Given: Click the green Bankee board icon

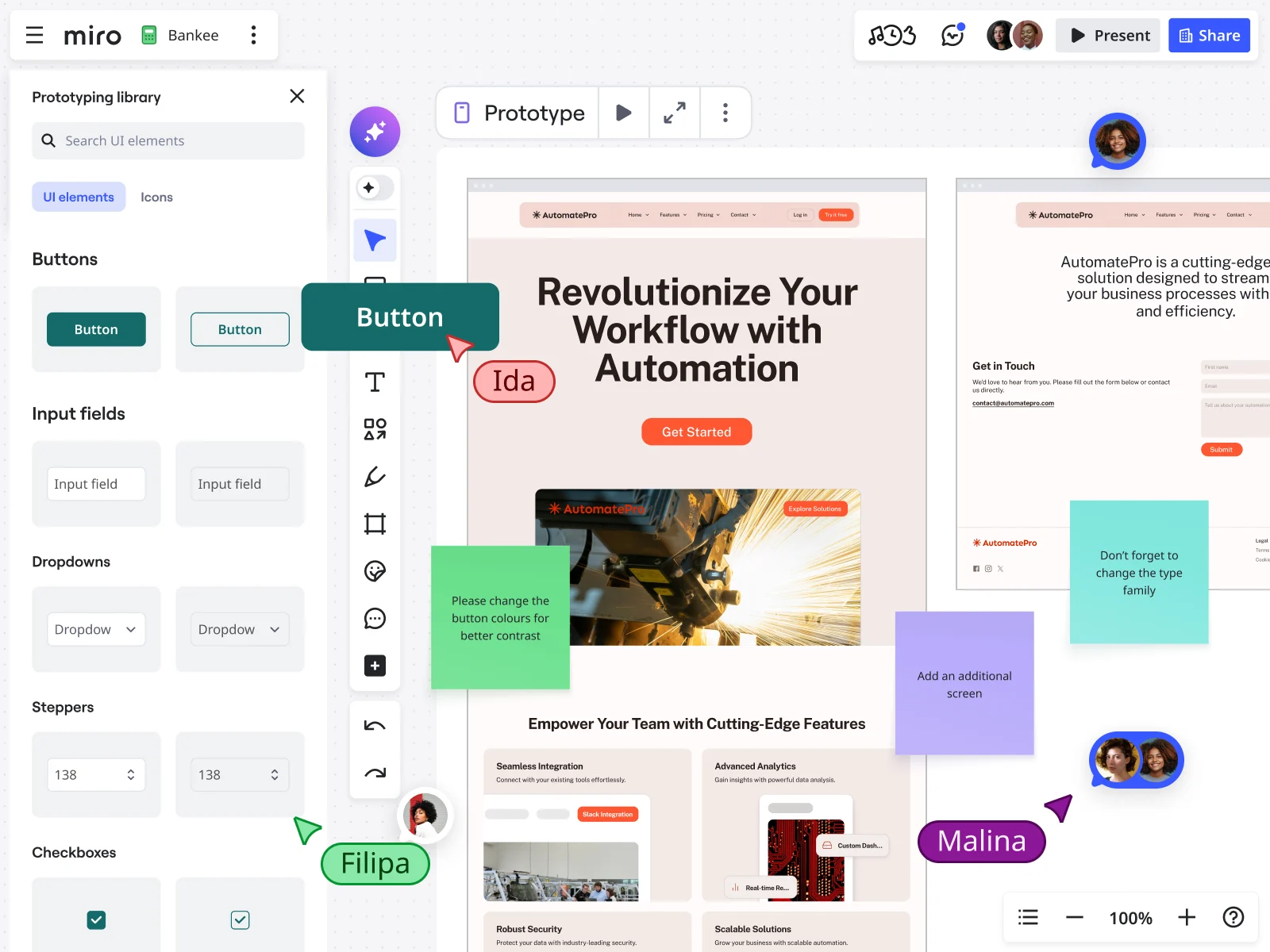Looking at the screenshot, I should coord(148,35).
